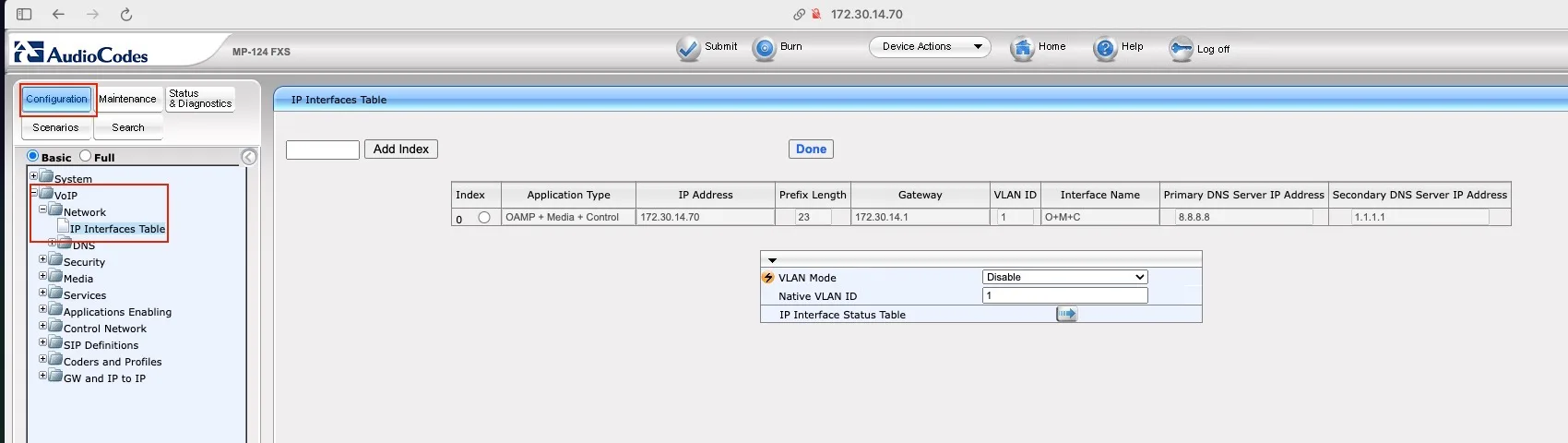Image resolution: width=1568 pixels, height=443 pixels.
Task: Open the VLAN Mode dropdown
Action: point(1065,277)
